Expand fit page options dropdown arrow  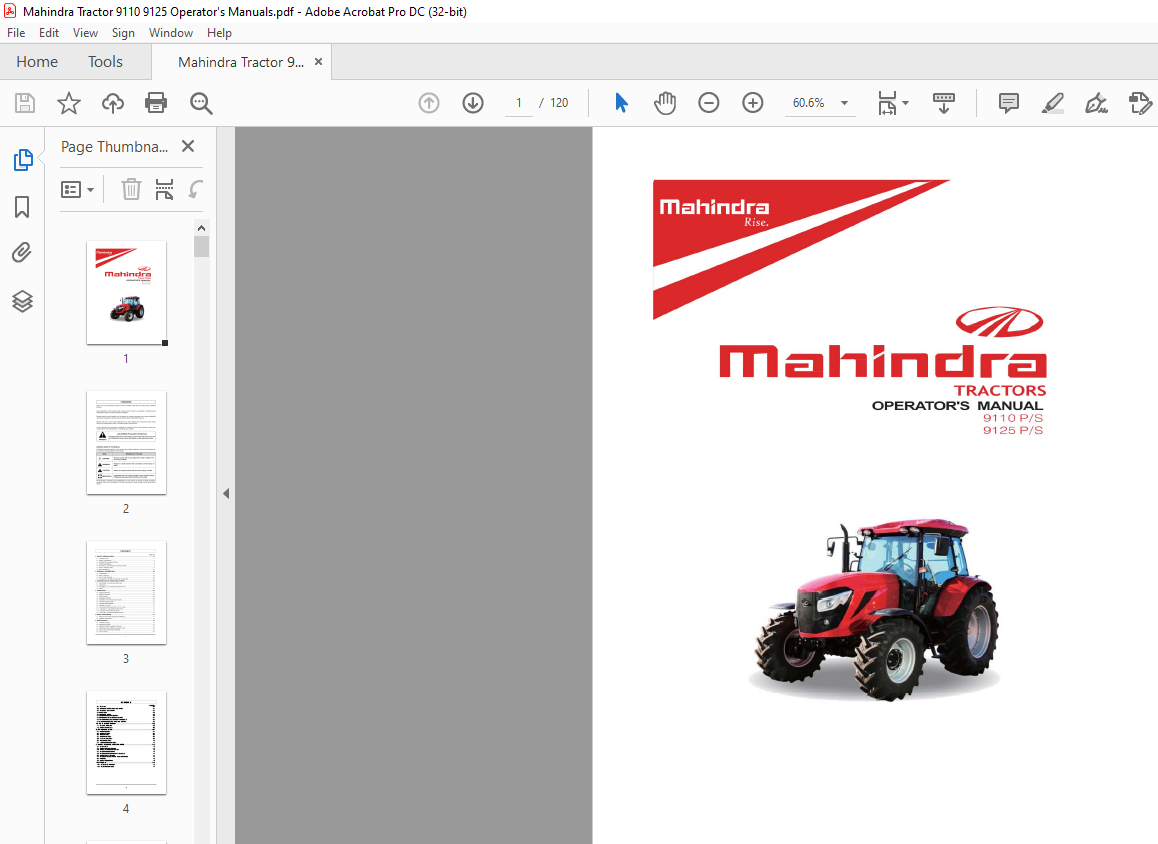click(x=905, y=103)
